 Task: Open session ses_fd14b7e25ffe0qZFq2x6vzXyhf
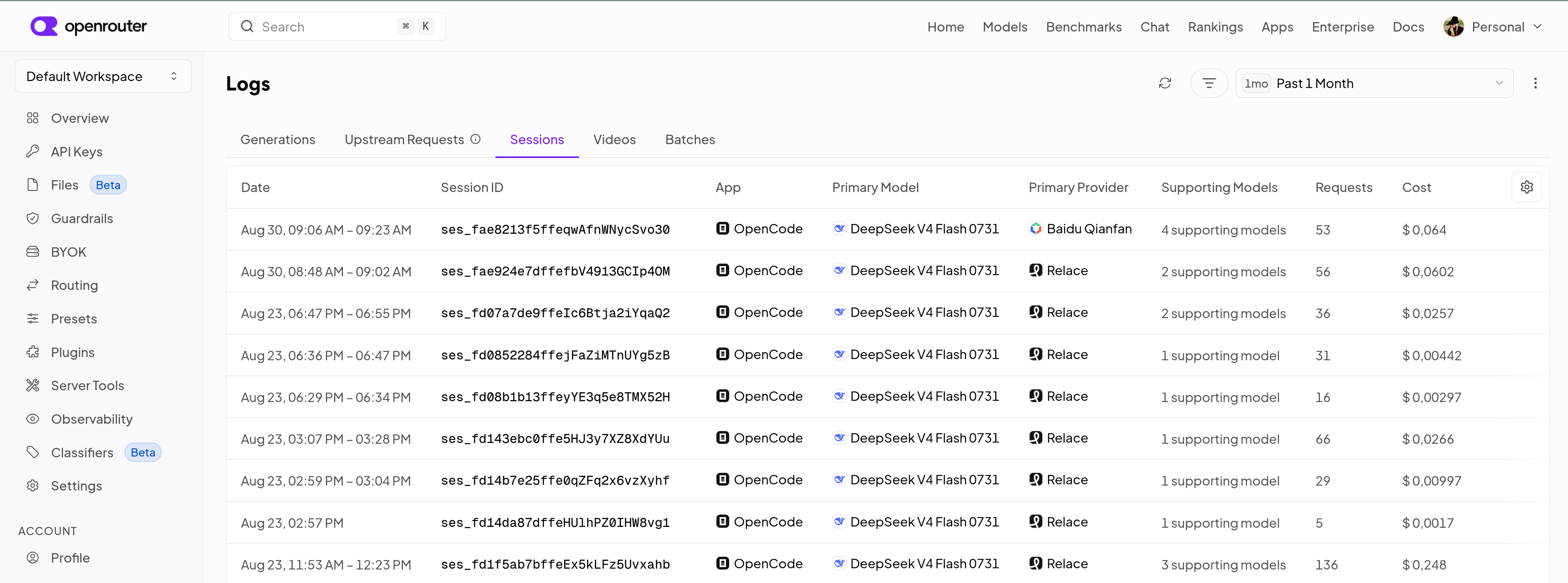click(x=555, y=481)
